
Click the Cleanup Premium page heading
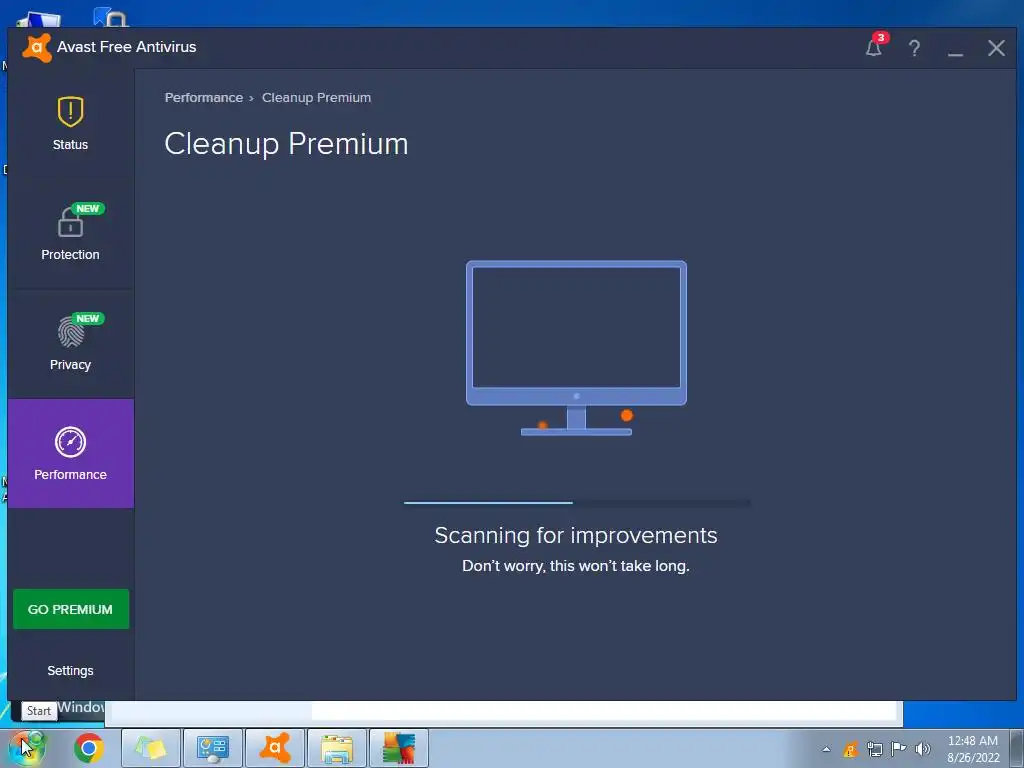pyautogui.click(x=286, y=144)
